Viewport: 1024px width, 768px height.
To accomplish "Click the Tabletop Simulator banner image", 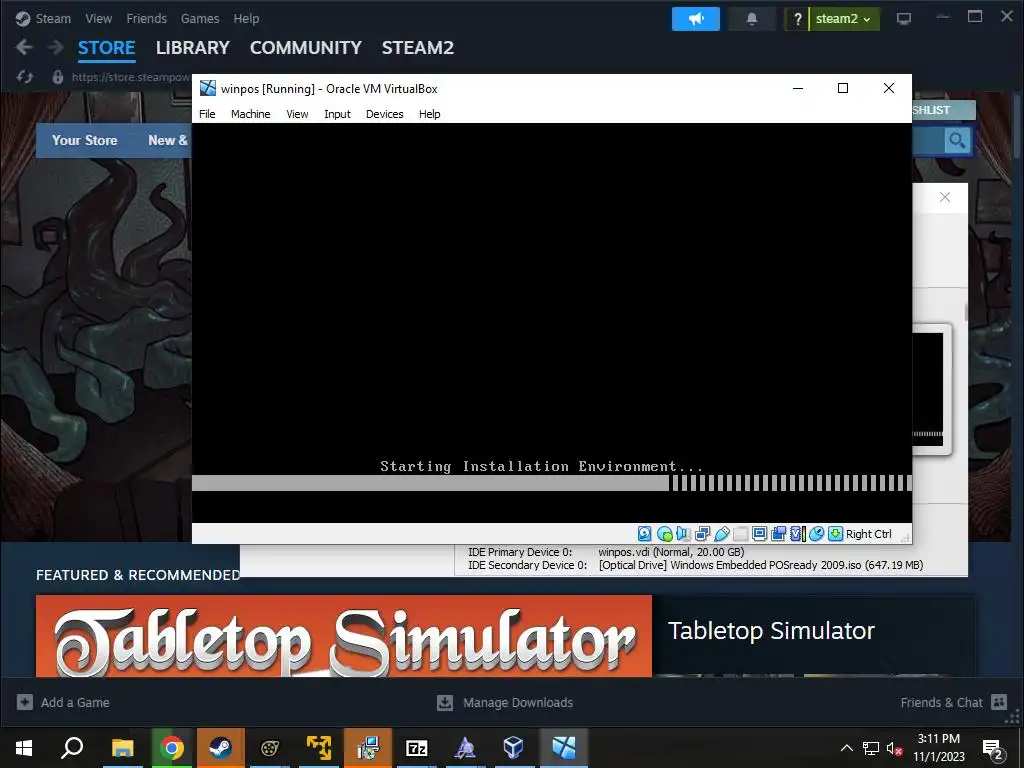I will 344,635.
